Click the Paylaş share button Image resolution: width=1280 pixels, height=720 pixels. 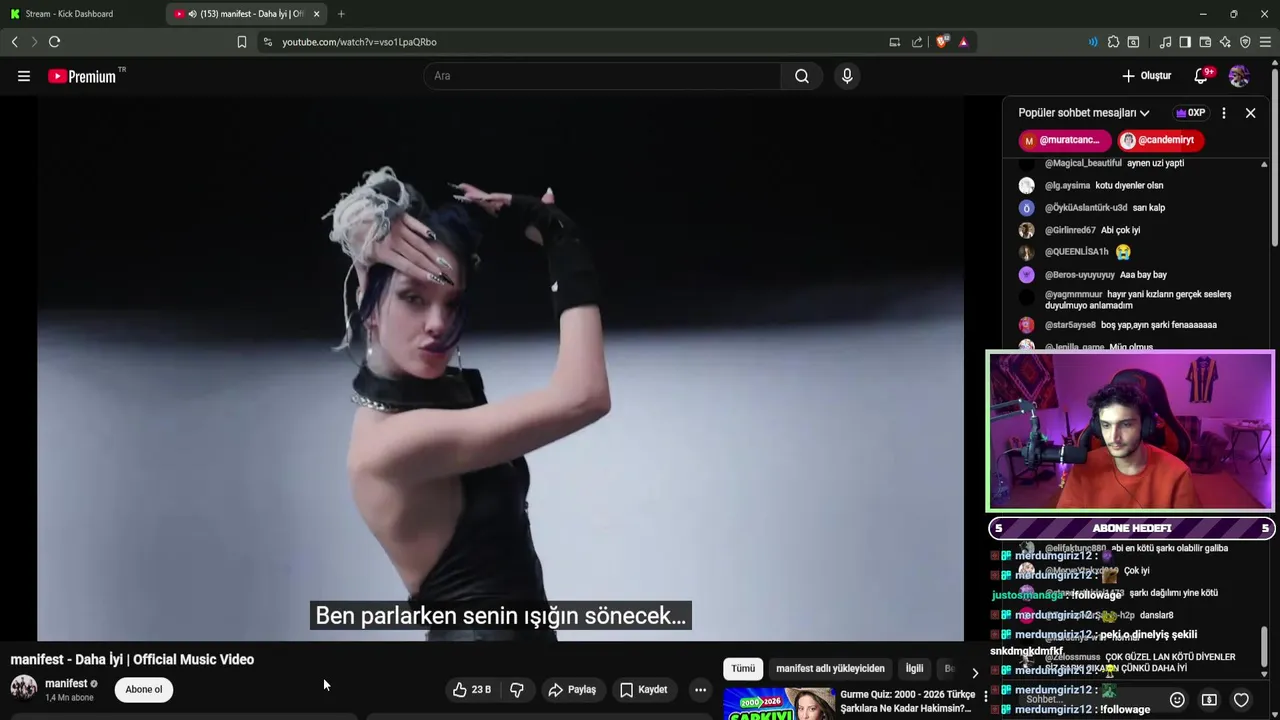coord(572,689)
